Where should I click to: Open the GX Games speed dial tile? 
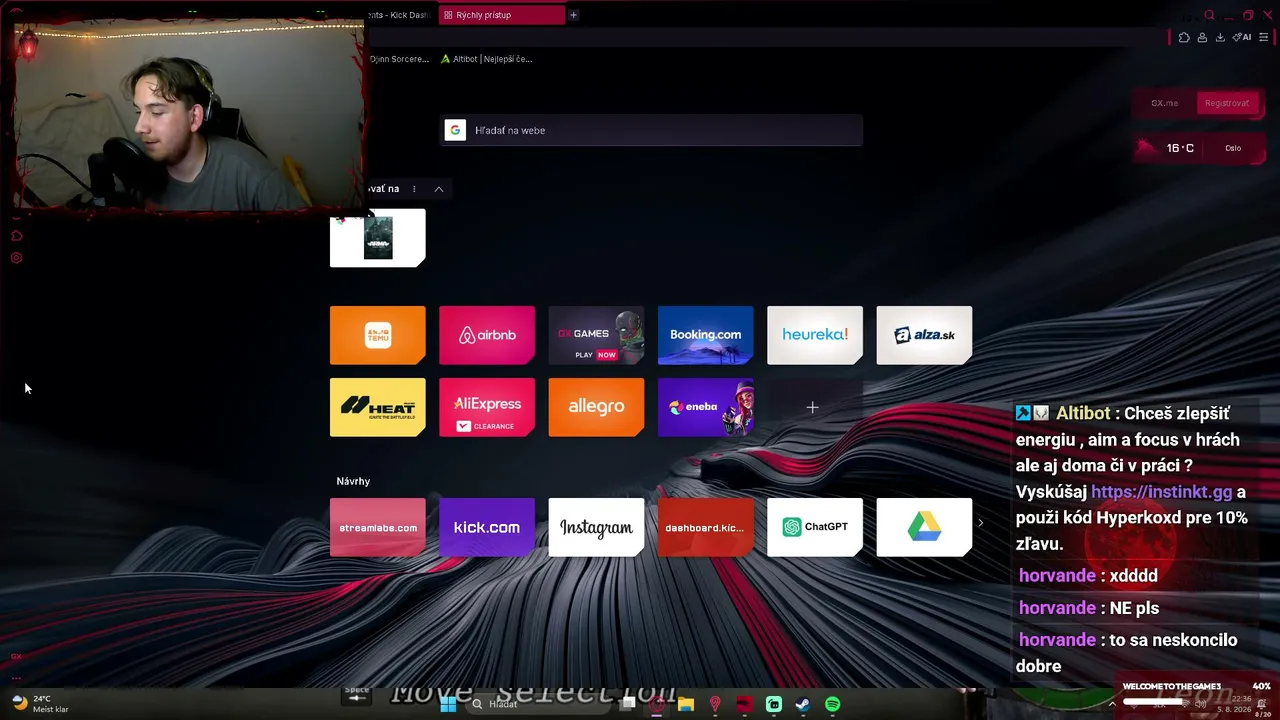click(x=596, y=335)
